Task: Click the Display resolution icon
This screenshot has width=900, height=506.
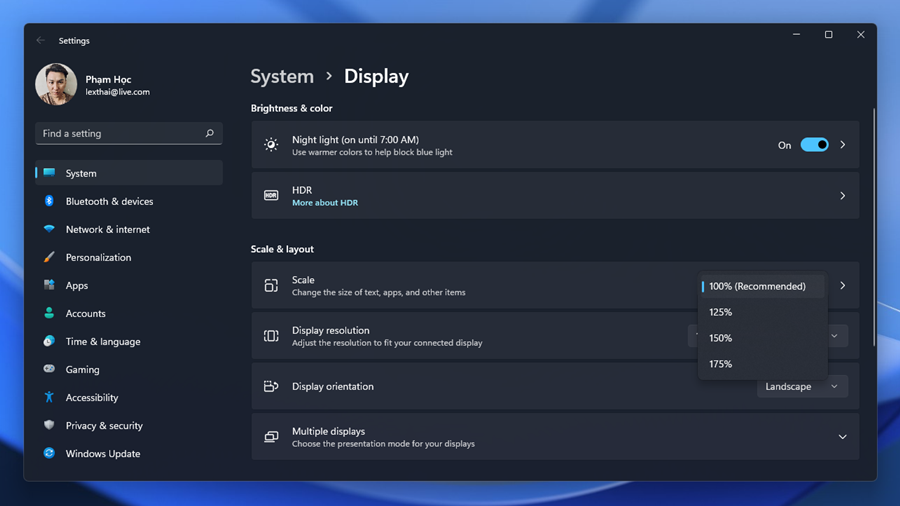Action: tap(271, 336)
